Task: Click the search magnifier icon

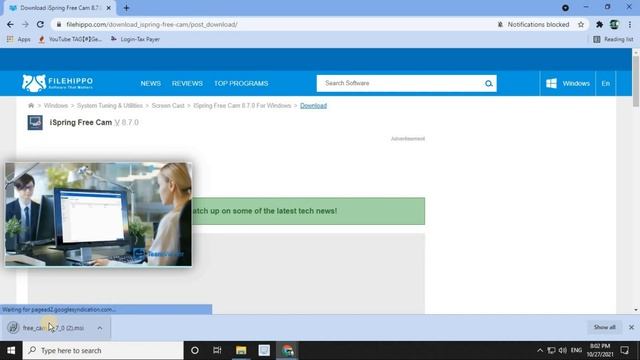Action: point(489,84)
